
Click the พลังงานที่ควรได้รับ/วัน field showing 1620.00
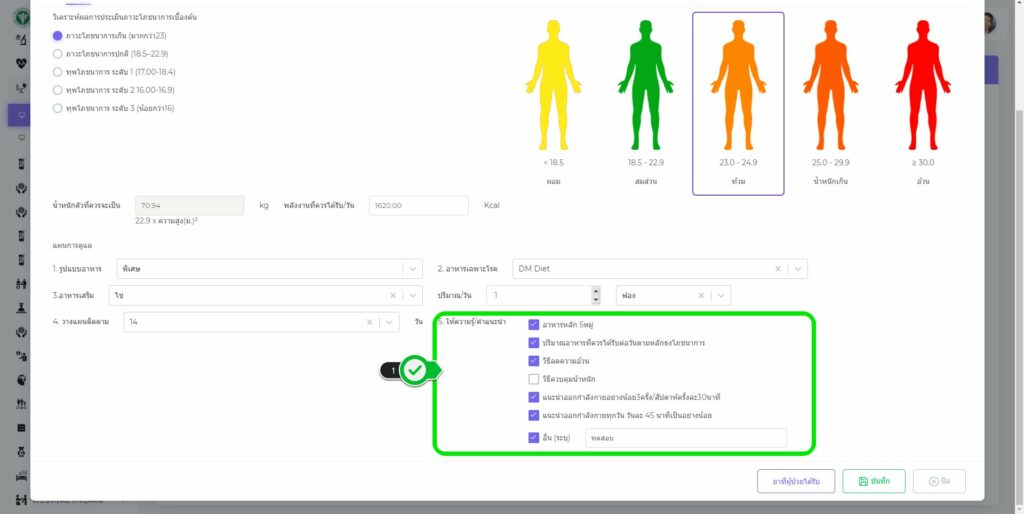pos(418,205)
